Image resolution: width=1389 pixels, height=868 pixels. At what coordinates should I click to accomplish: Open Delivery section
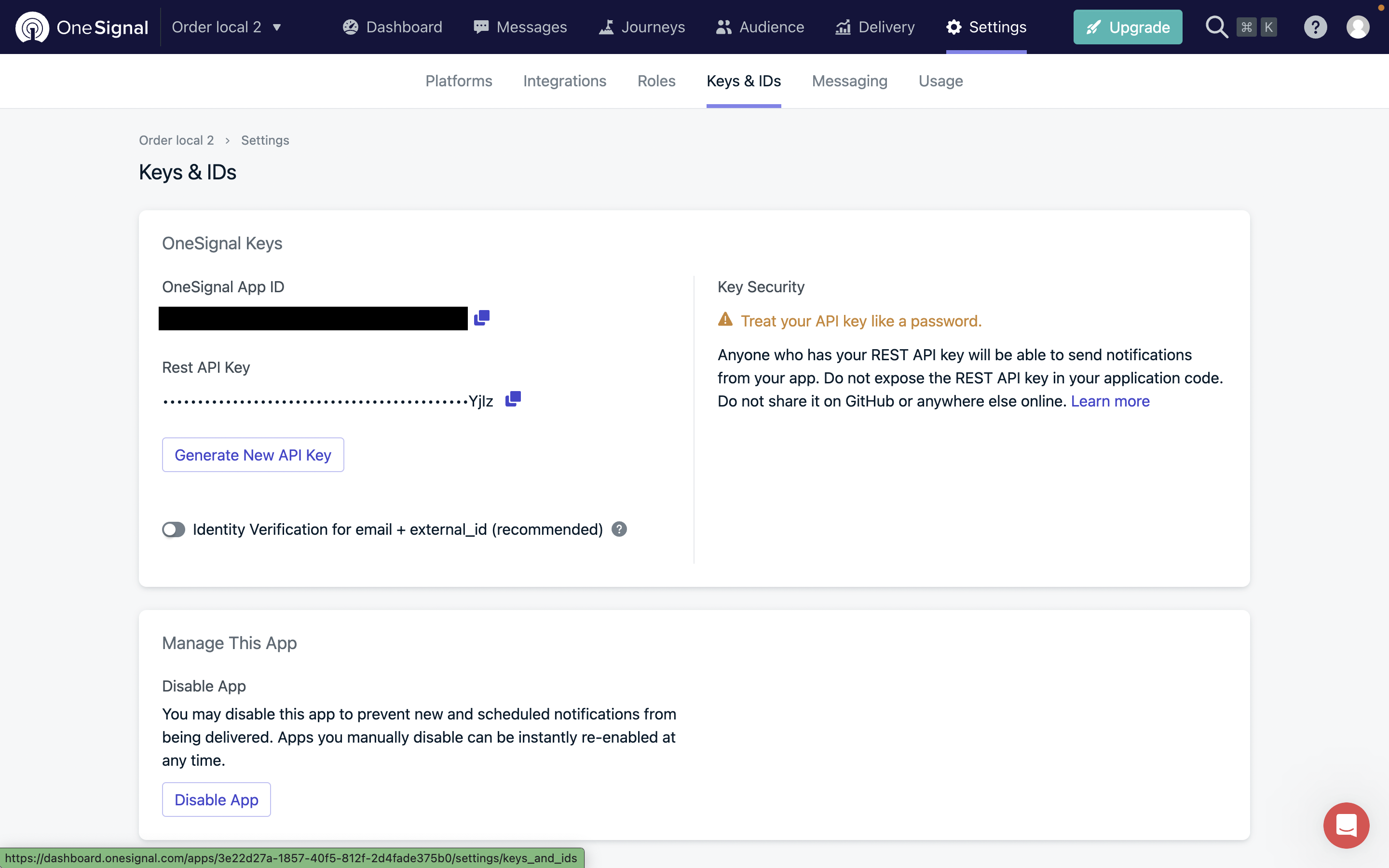point(875,27)
